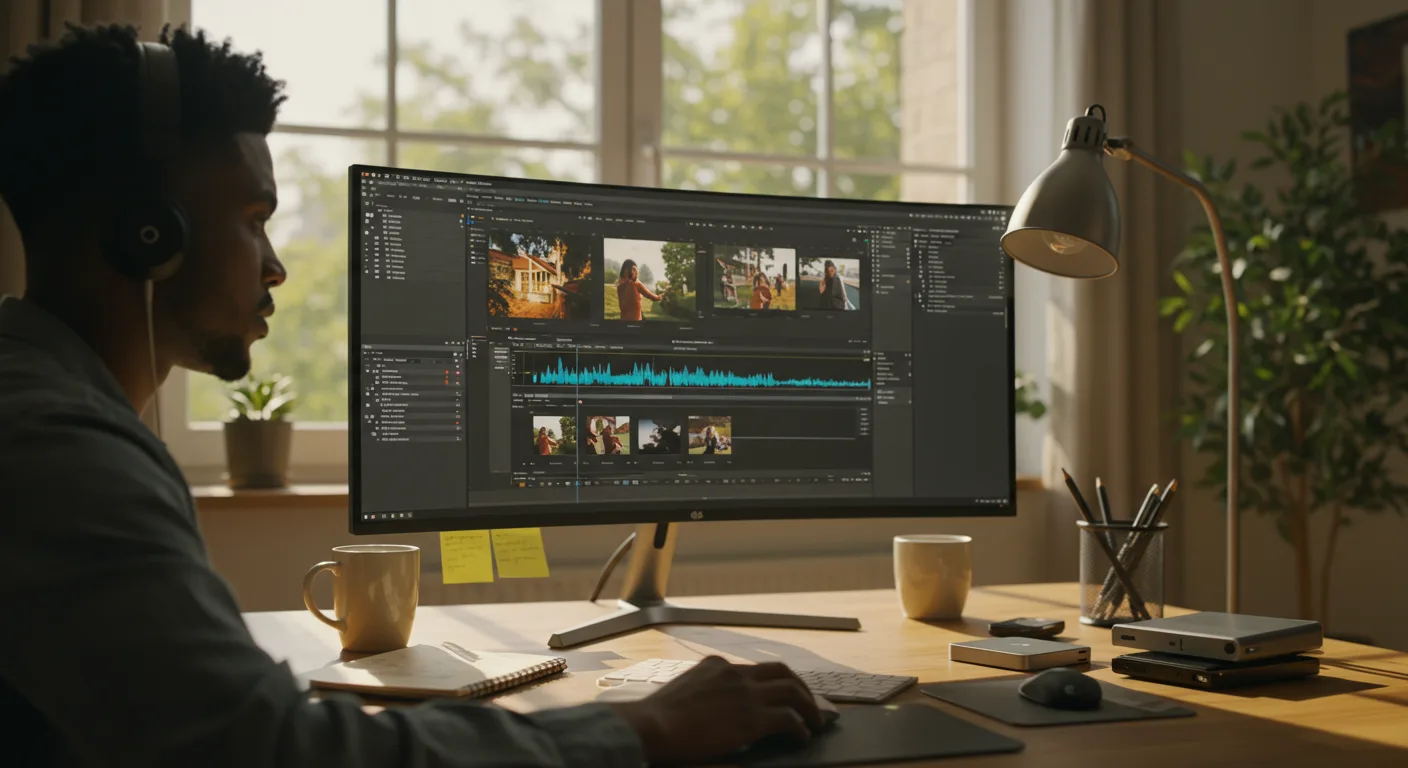Select first timeline clip of woman in field
1408x768 pixels.
pyautogui.click(x=554, y=436)
